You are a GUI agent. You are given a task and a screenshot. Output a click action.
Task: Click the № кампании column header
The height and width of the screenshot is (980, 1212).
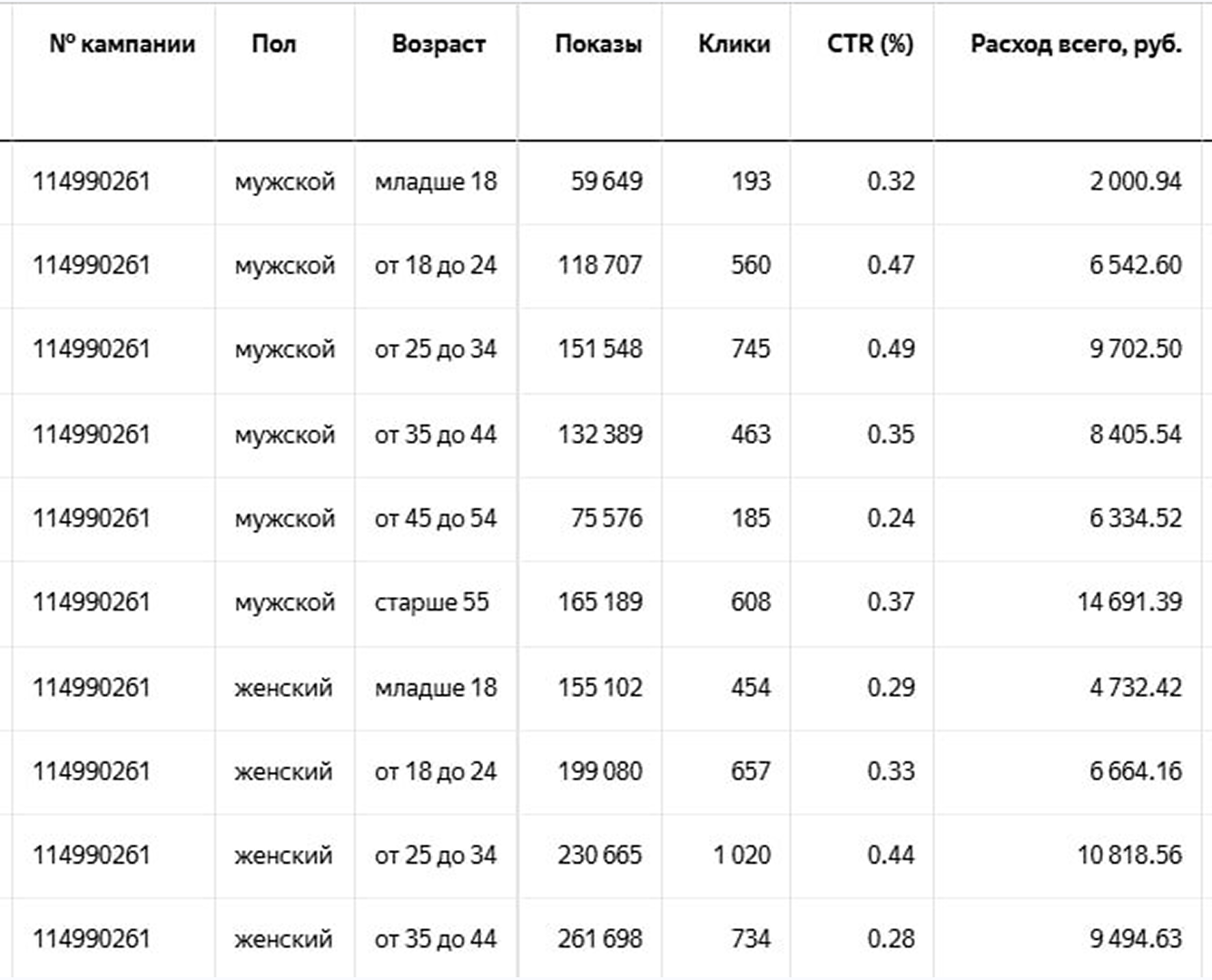coord(122,44)
